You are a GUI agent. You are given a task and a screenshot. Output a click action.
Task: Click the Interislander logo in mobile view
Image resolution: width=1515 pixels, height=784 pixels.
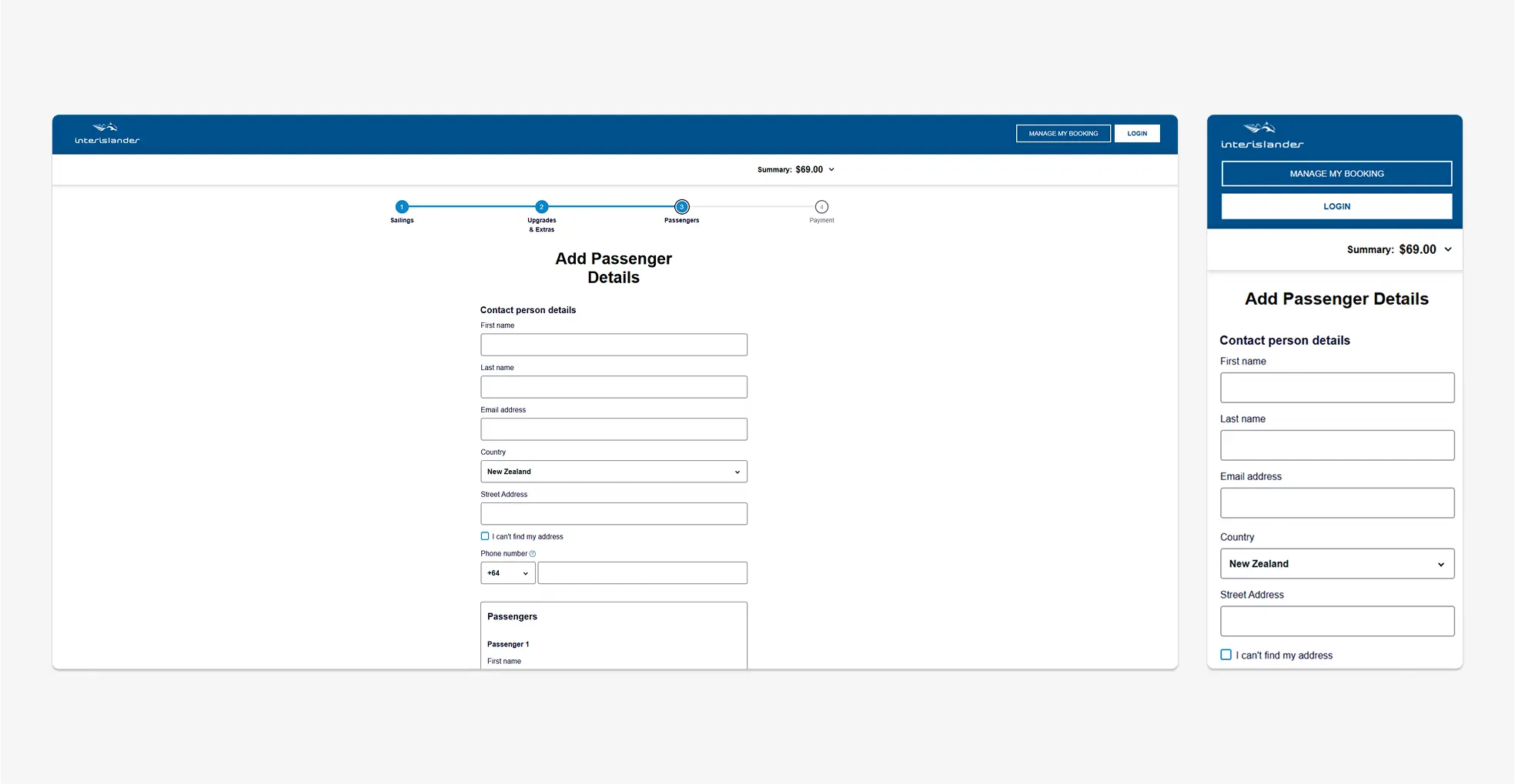[1262, 135]
